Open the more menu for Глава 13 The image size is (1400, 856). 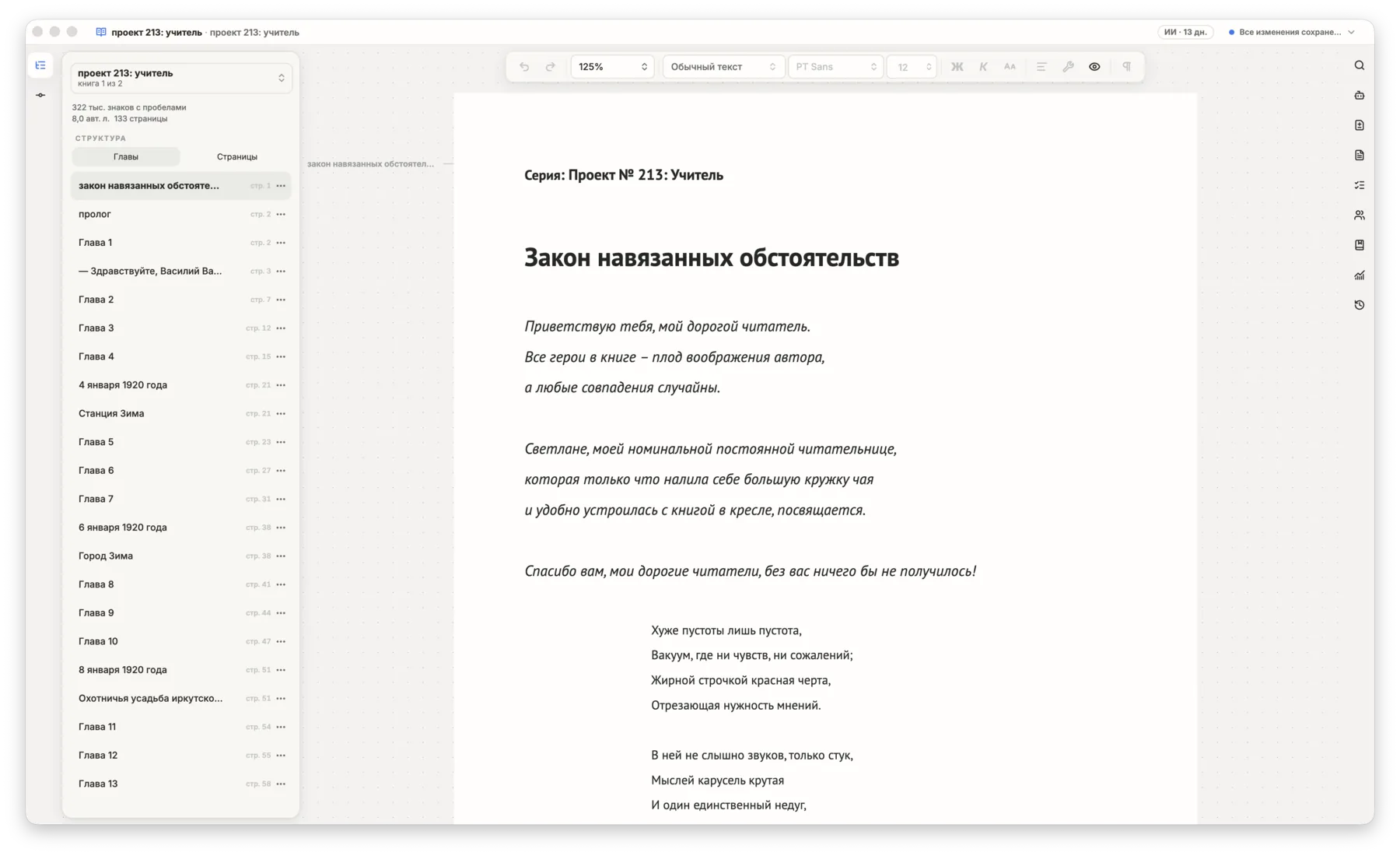click(281, 784)
